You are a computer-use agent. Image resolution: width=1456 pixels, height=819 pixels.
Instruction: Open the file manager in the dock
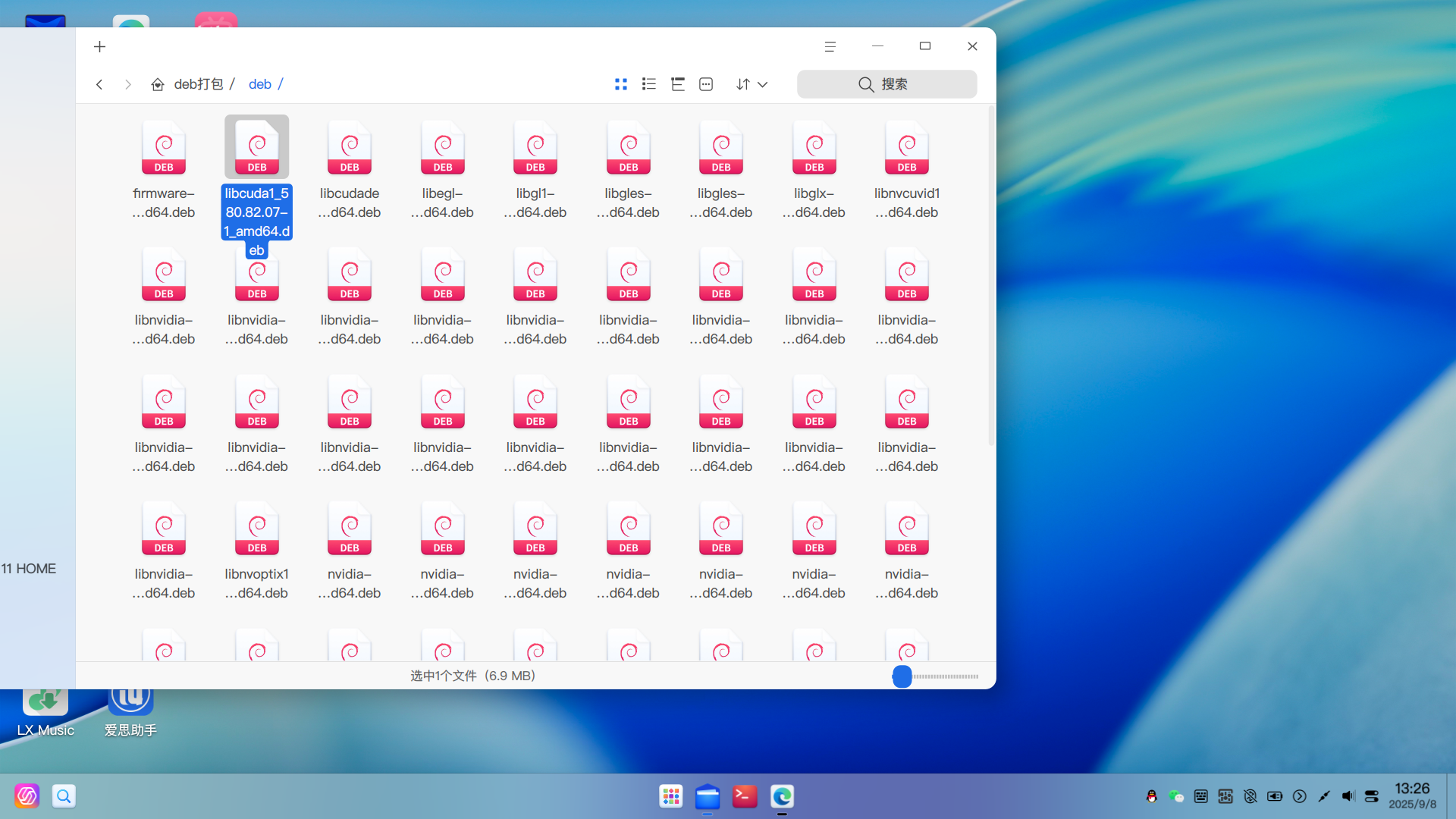[708, 796]
